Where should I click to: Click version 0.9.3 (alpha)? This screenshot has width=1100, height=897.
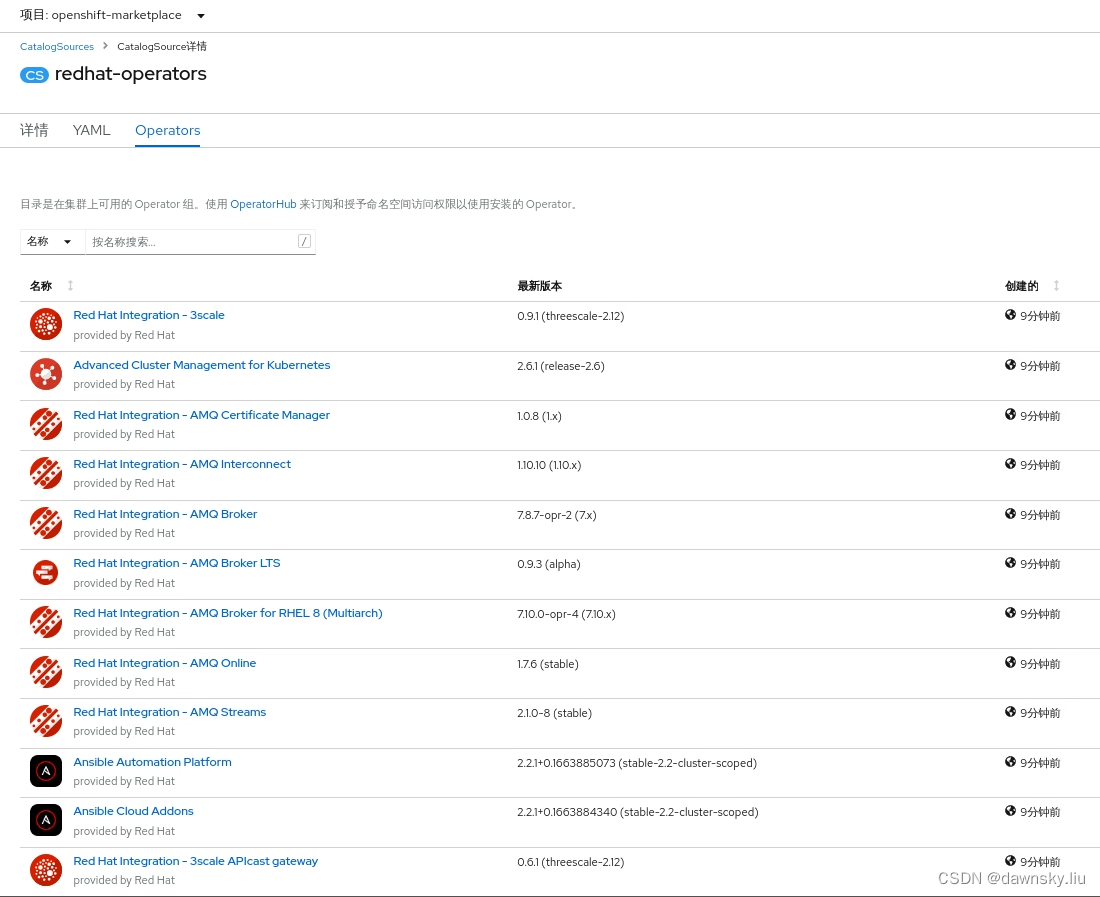tap(549, 564)
